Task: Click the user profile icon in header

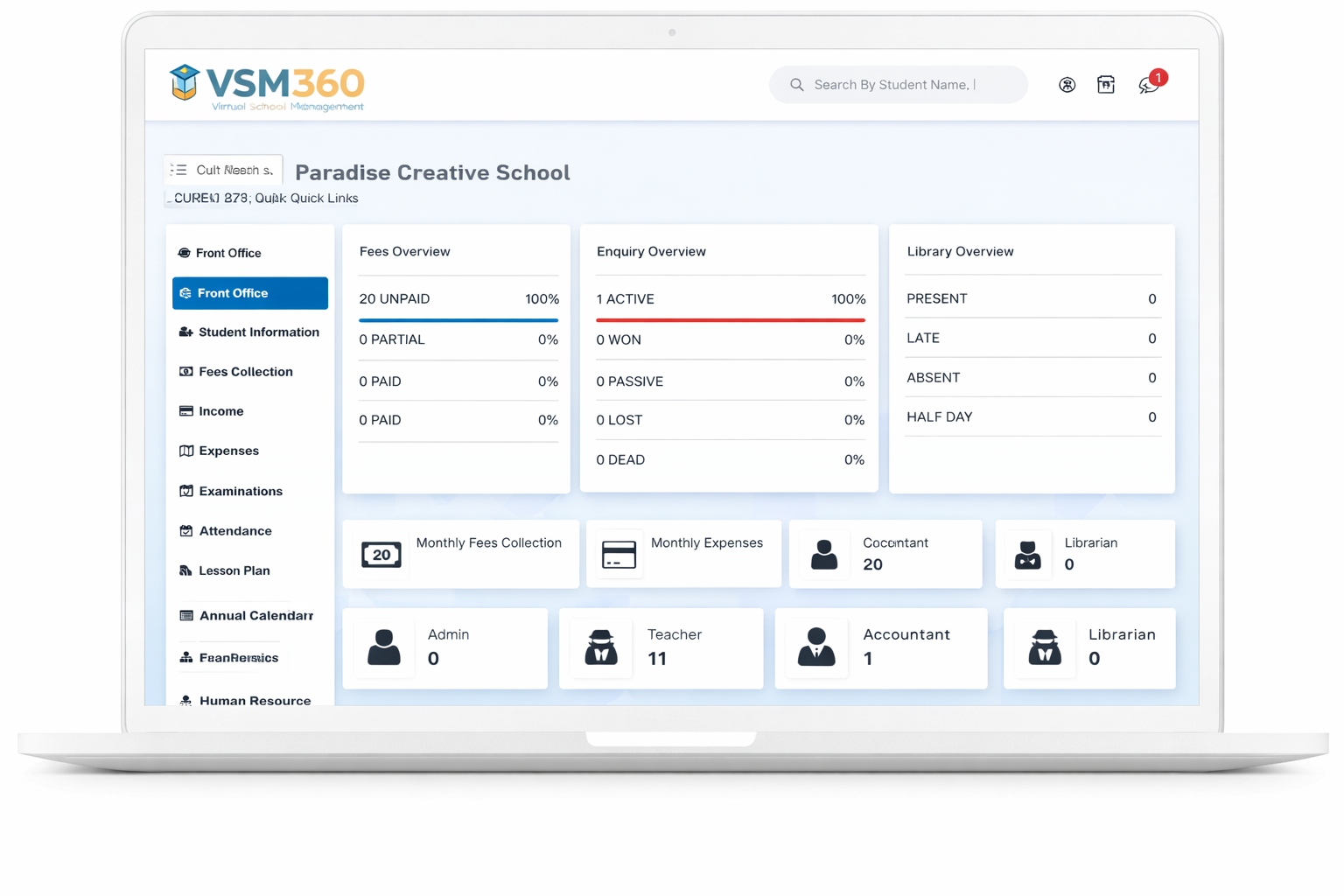Action: [x=1067, y=85]
